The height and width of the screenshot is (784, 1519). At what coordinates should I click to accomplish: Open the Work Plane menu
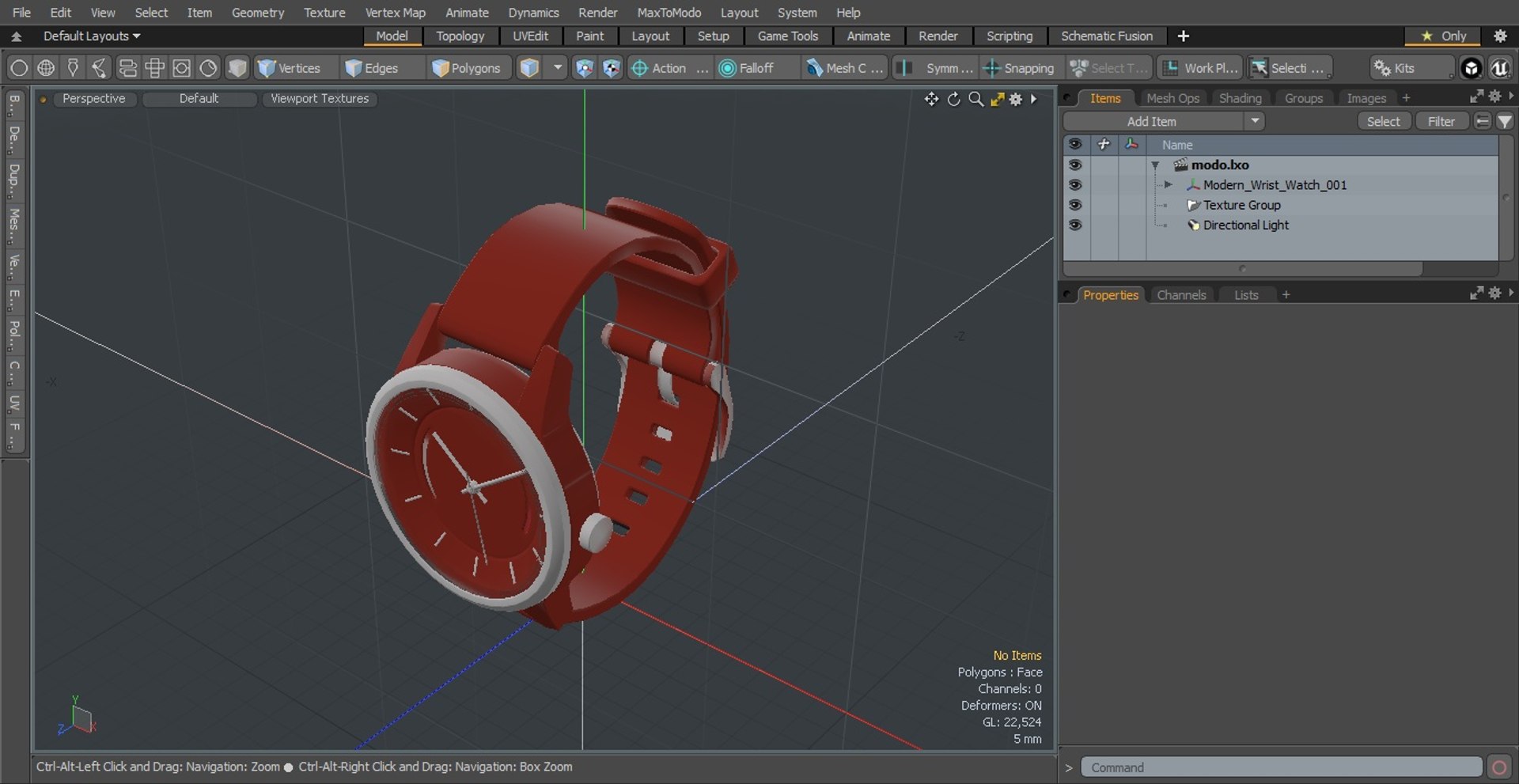click(x=1199, y=68)
